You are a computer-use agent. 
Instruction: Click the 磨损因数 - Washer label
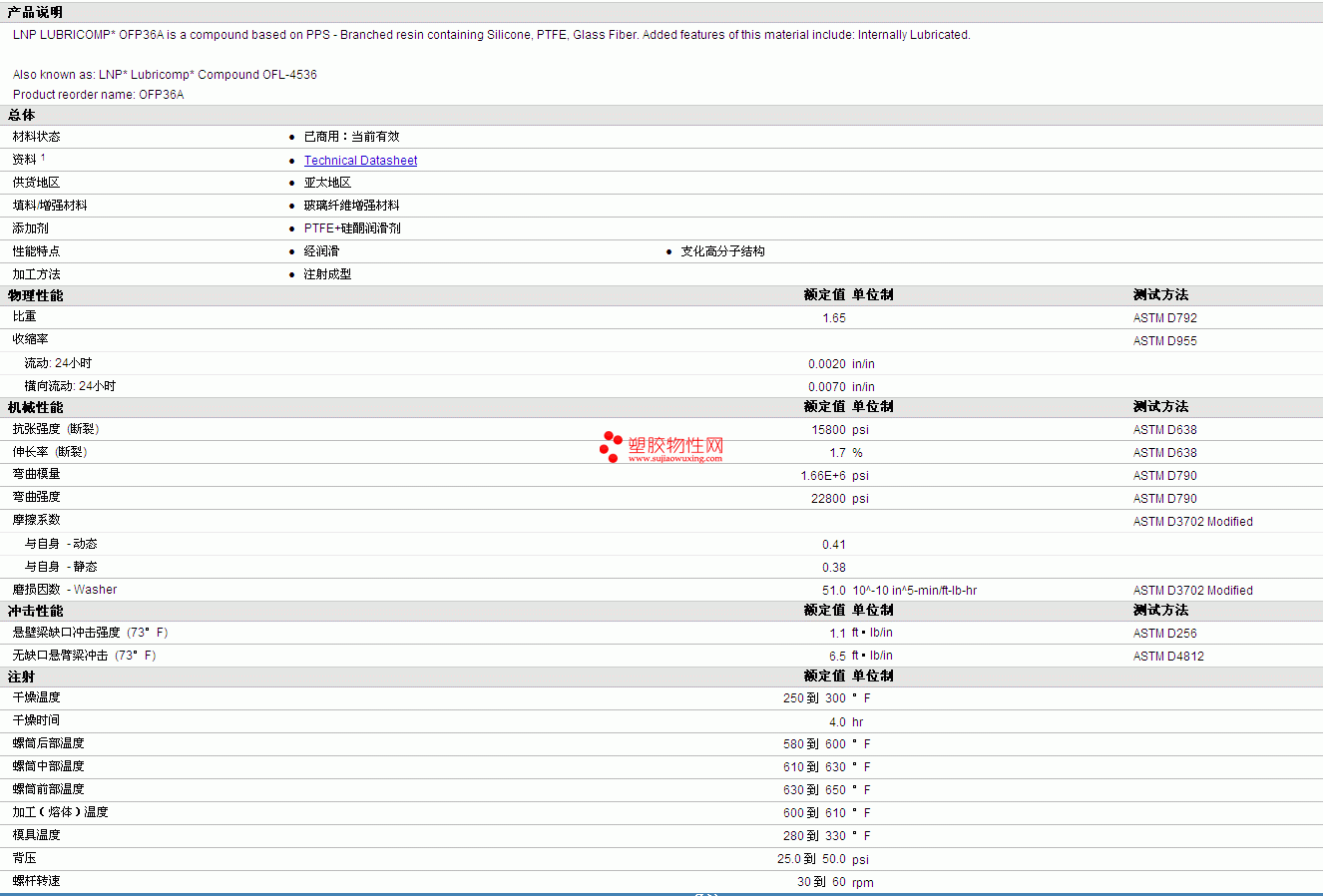click(x=65, y=590)
